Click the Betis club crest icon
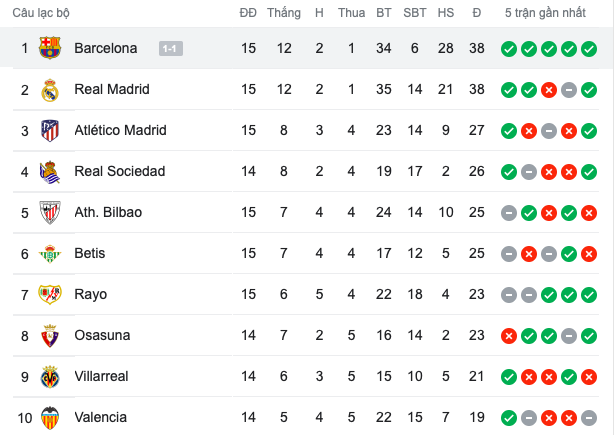 (x=50, y=253)
